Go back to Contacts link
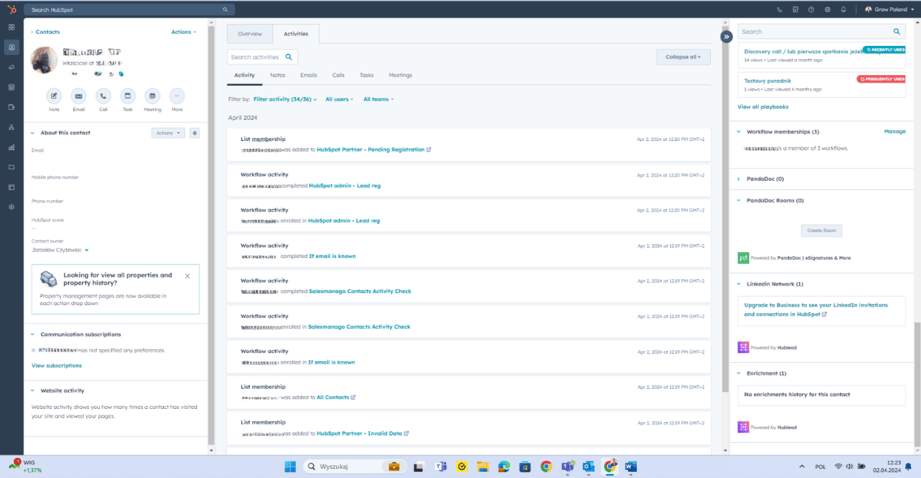The height and width of the screenshot is (478, 921). (x=46, y=32)
